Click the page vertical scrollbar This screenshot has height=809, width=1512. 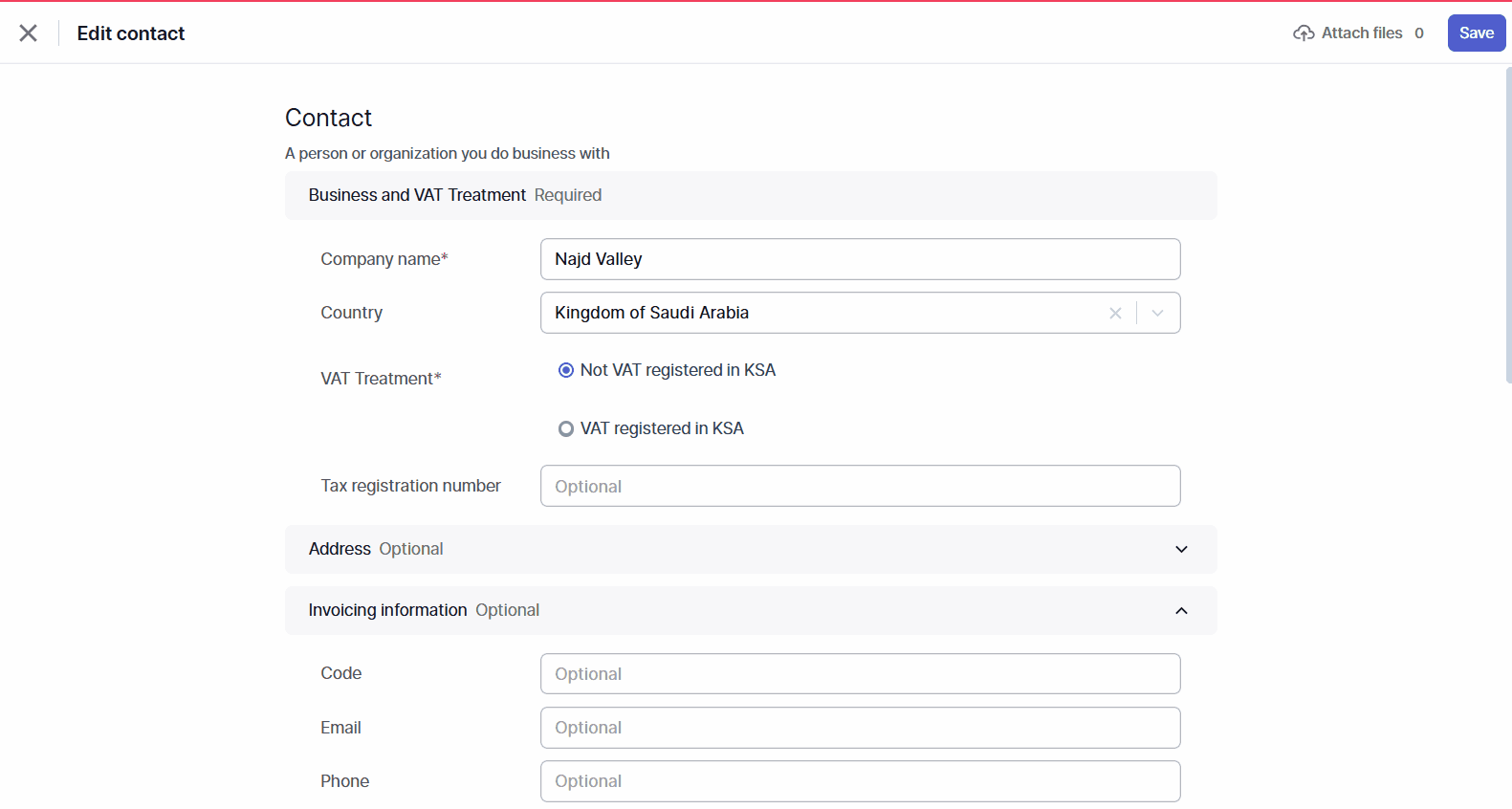(1508, 225)
